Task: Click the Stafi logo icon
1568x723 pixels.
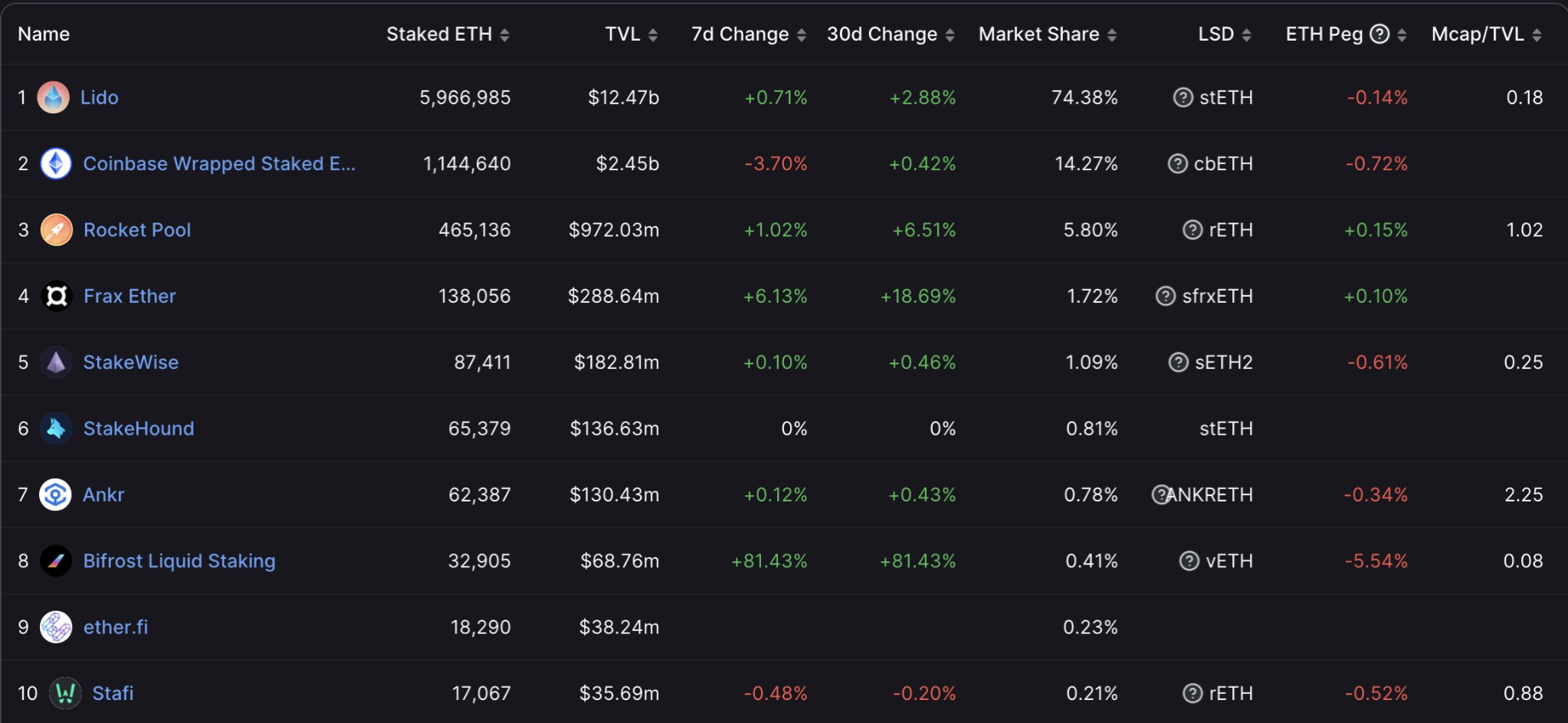Action: 66,693
